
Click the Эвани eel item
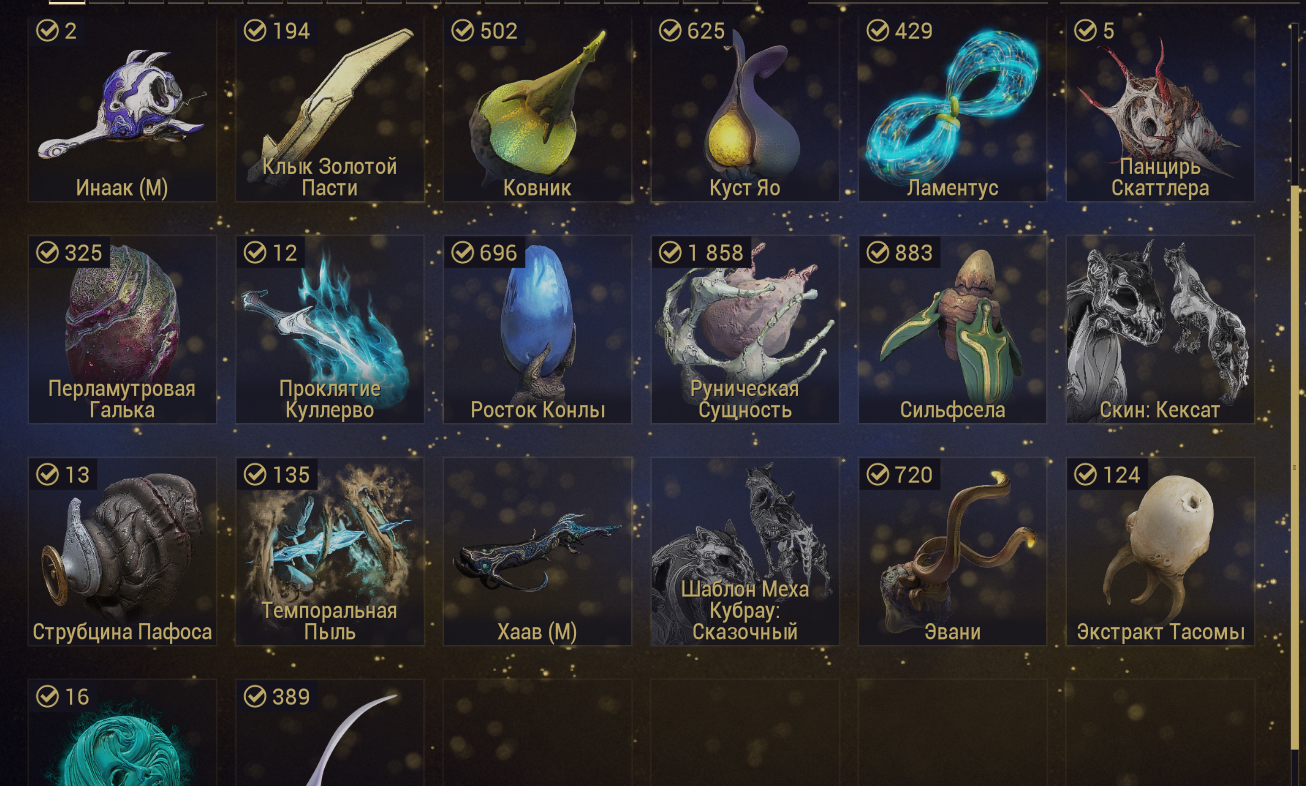pos(952,552)
